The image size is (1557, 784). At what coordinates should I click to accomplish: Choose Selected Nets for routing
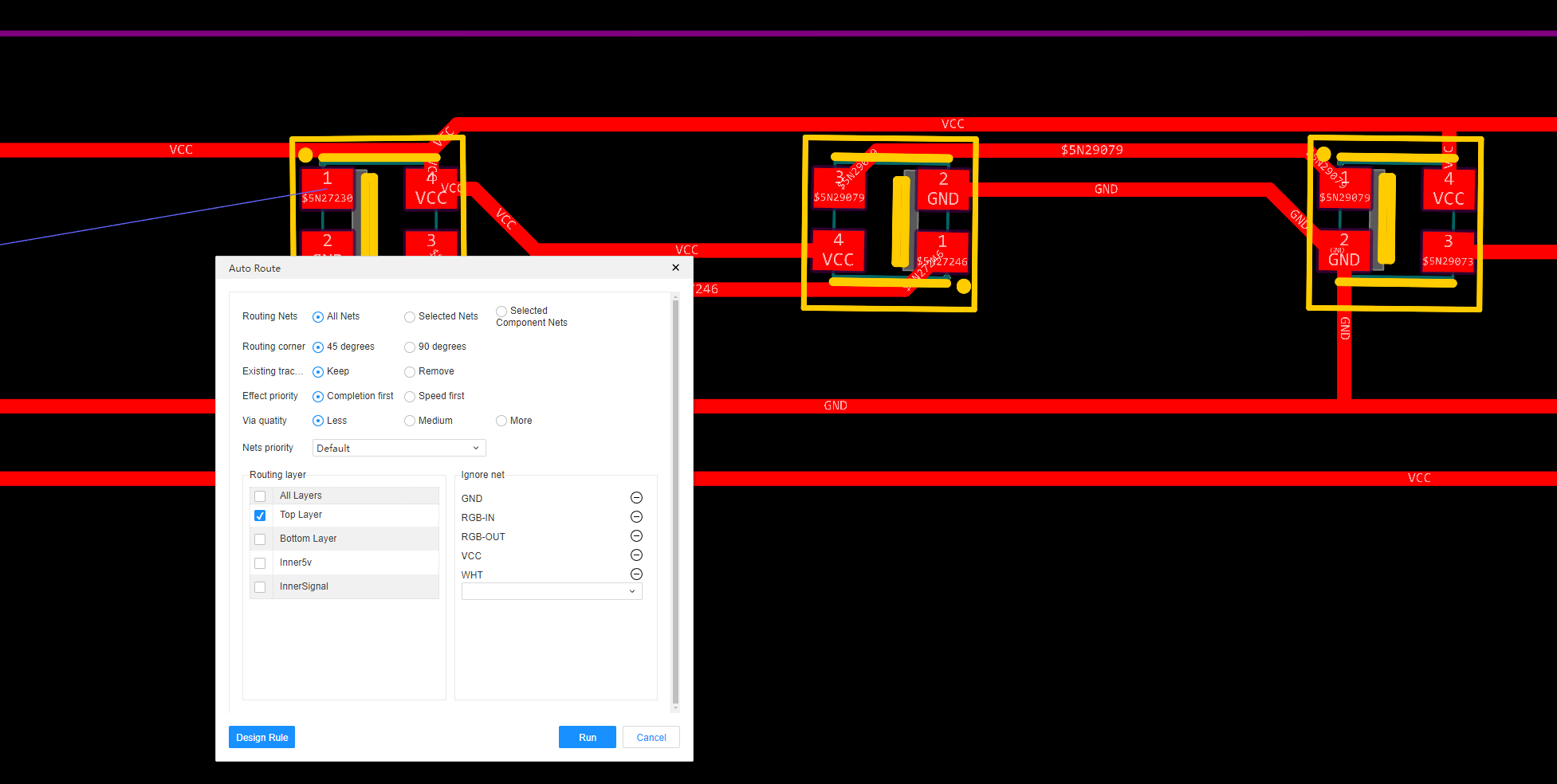tap(410, 316)
